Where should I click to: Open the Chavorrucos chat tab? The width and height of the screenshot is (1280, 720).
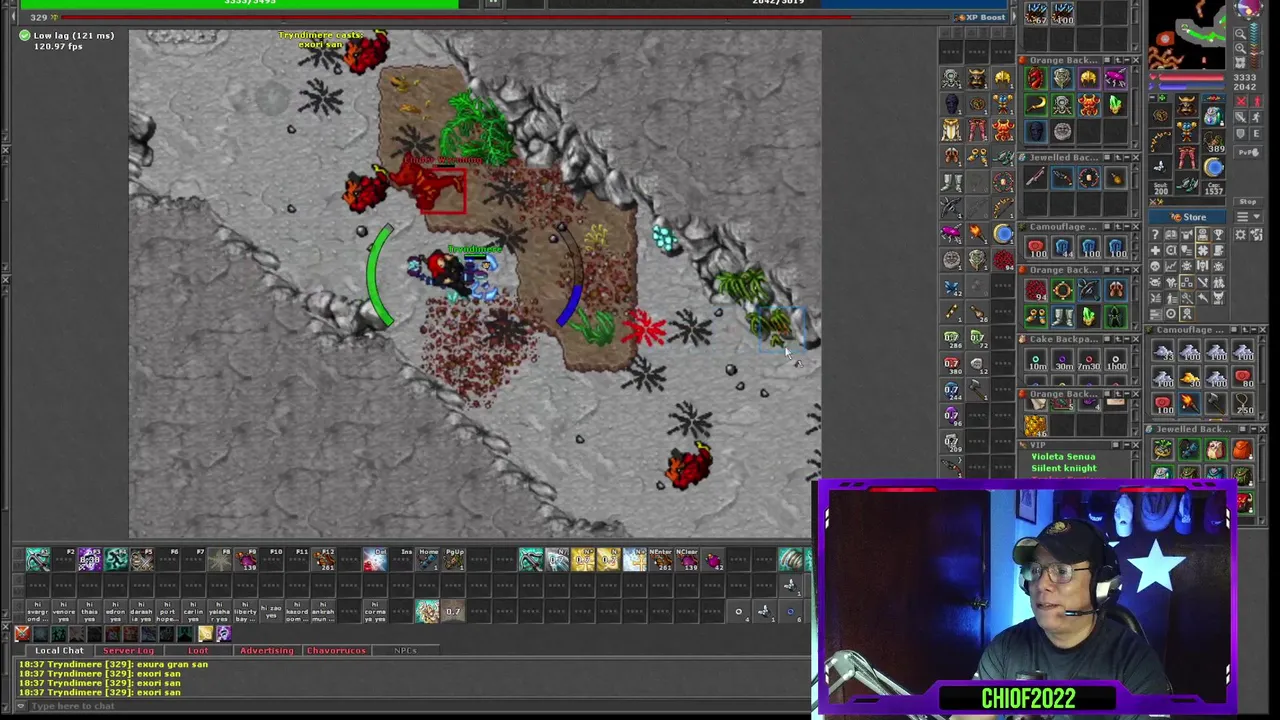336,650
